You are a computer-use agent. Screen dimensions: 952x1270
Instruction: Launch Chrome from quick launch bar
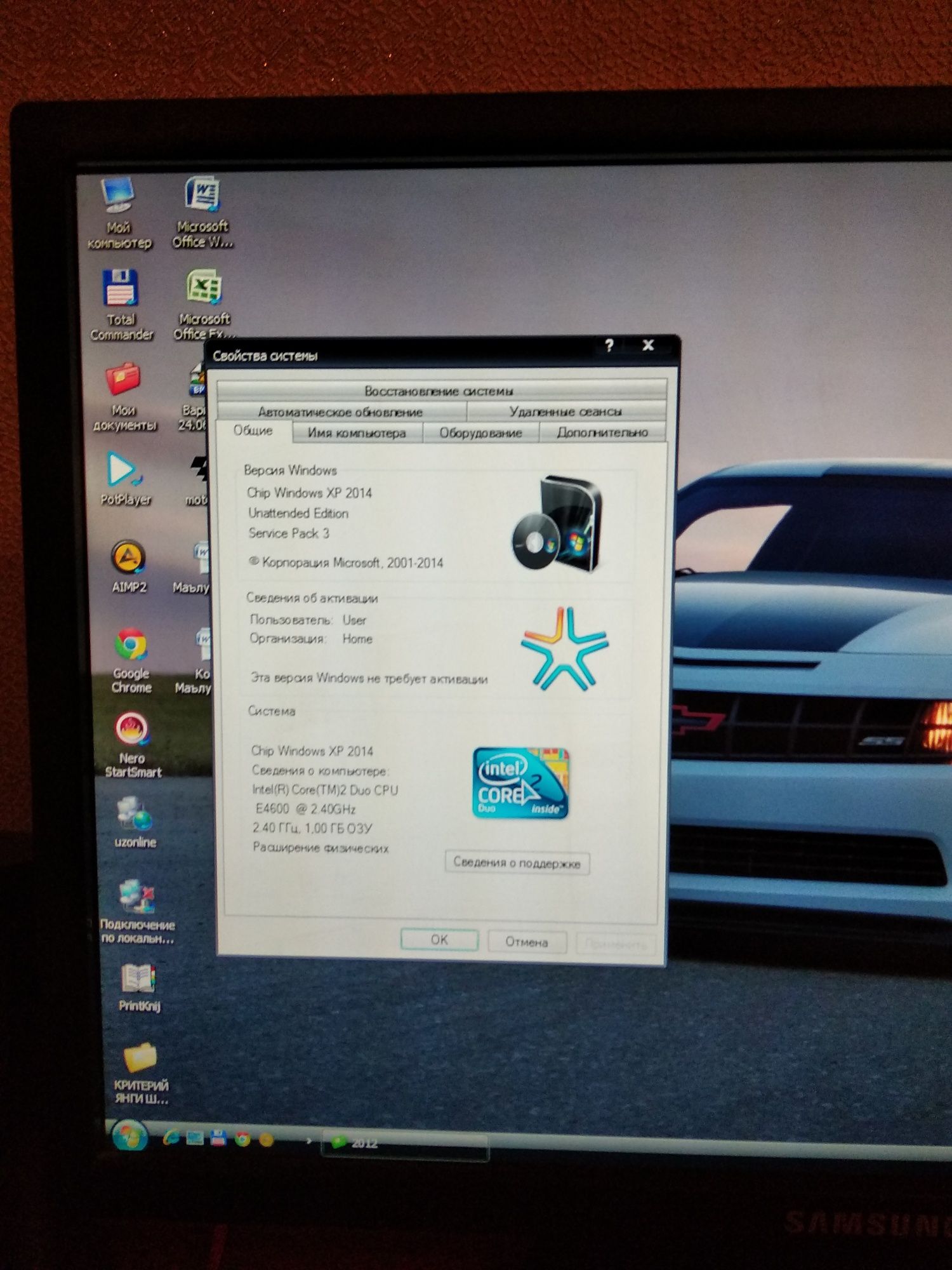[242, 1140]
